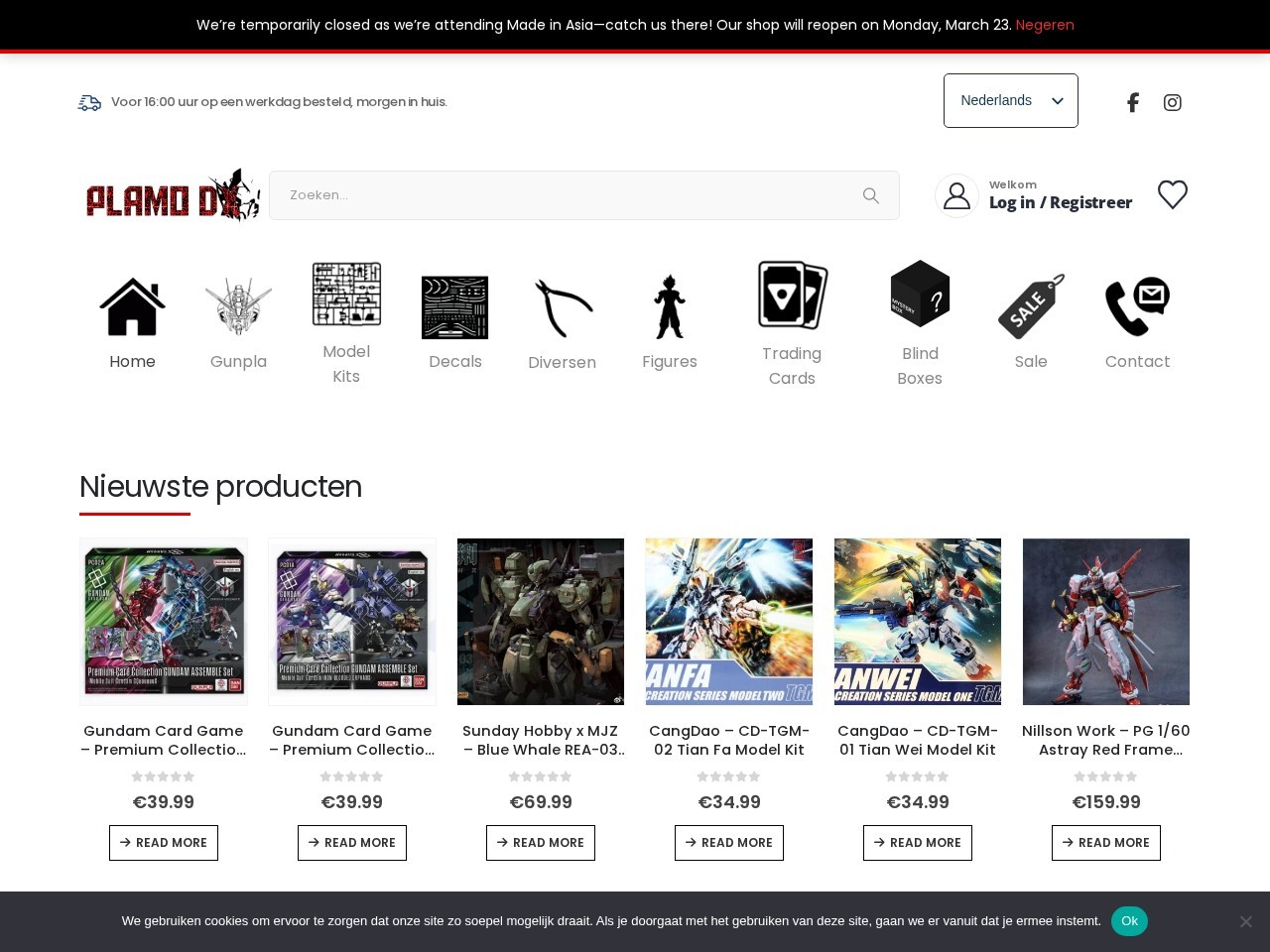
Task: Click the wishlist heart icon
Action: 1172,194
